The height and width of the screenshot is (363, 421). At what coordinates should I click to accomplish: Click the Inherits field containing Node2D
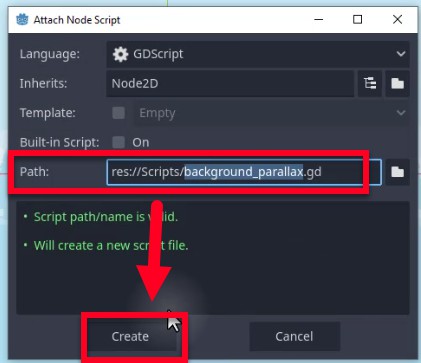[230, 83]
